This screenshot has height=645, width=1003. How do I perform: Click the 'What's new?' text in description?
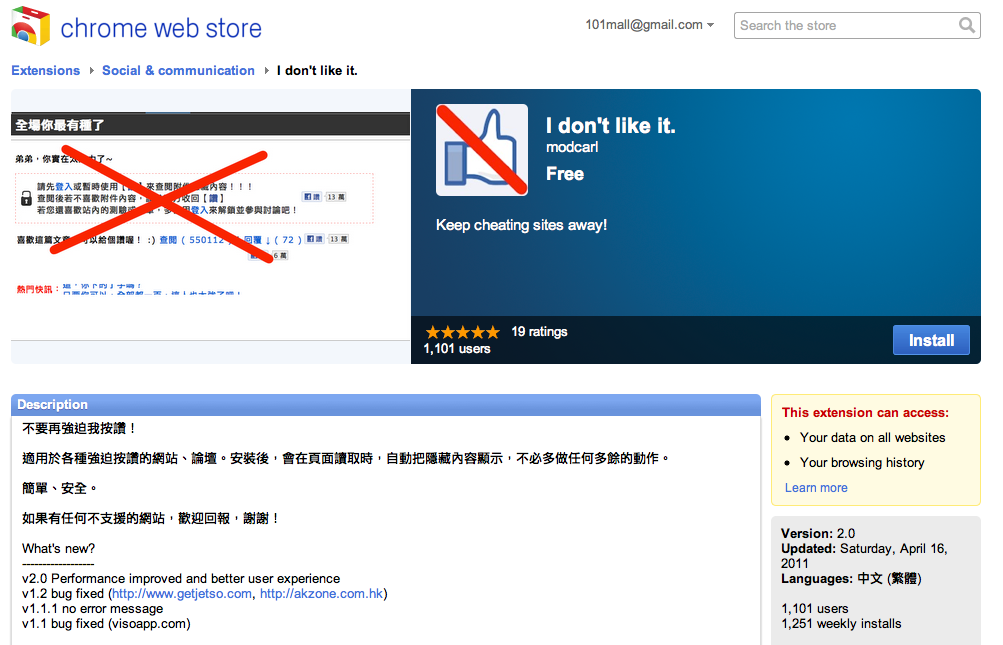tap(58, 548)
